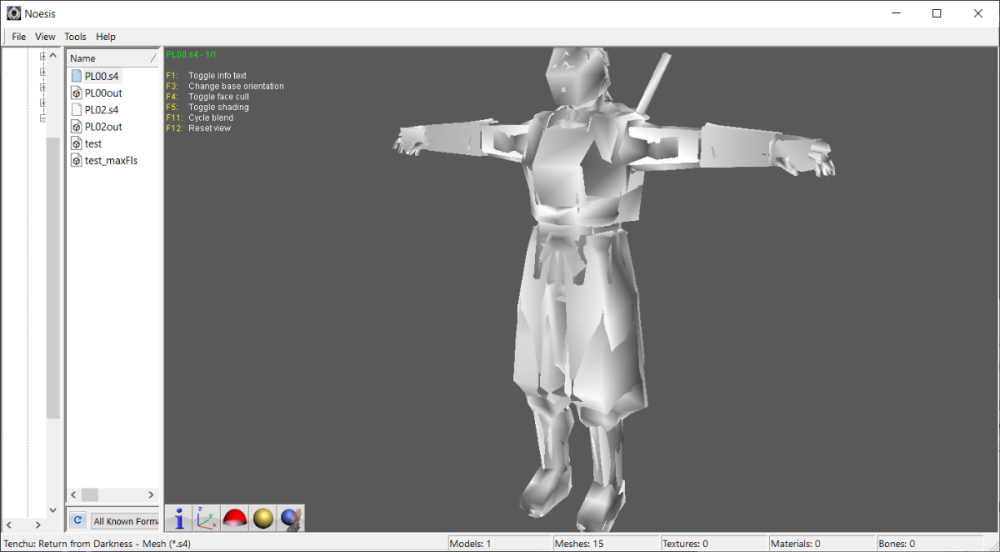Select the test file name
This screenshot has height=552, width=1000.
[93, 143]
